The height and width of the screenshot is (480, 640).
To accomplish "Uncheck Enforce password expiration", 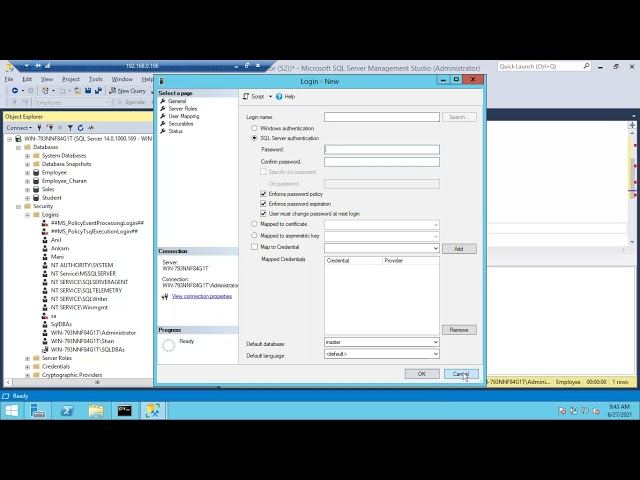I will (263, 204).
